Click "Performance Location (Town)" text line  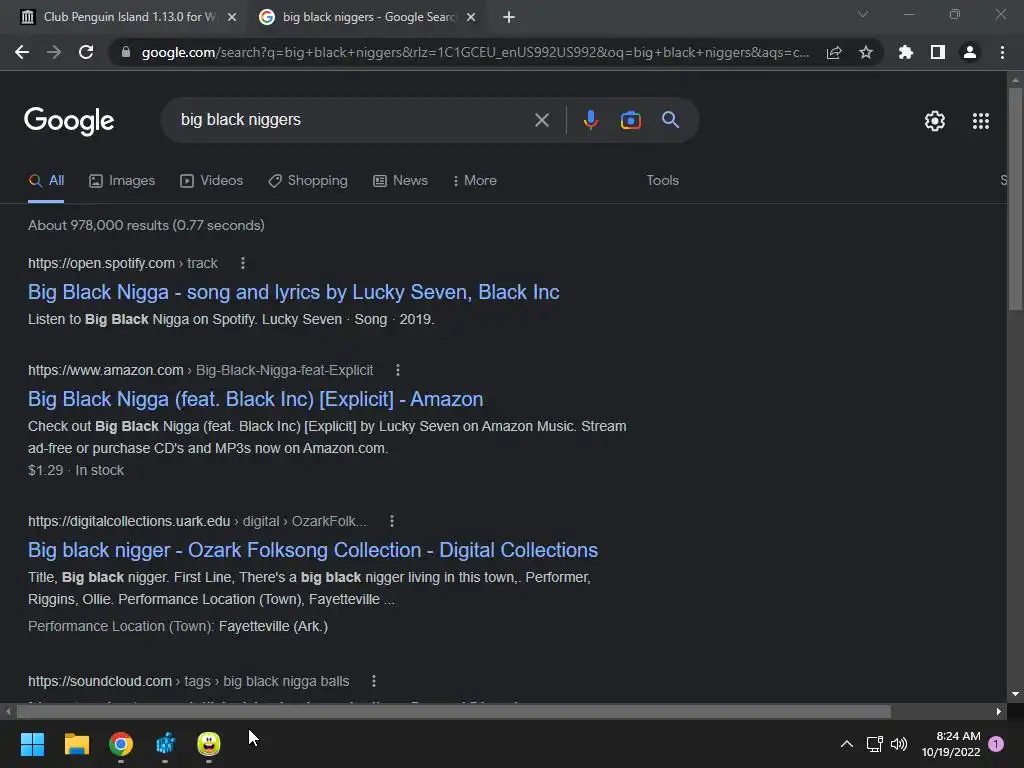[178, 626]
